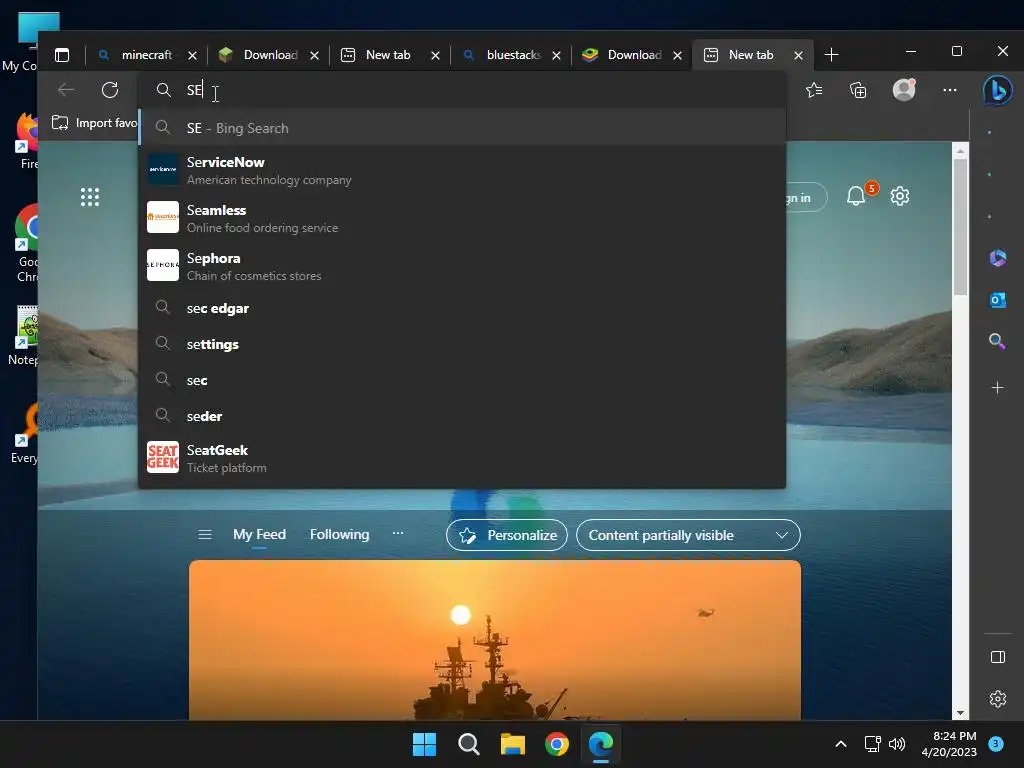Choose the SeatGeek suggestion

pos(462,458)
